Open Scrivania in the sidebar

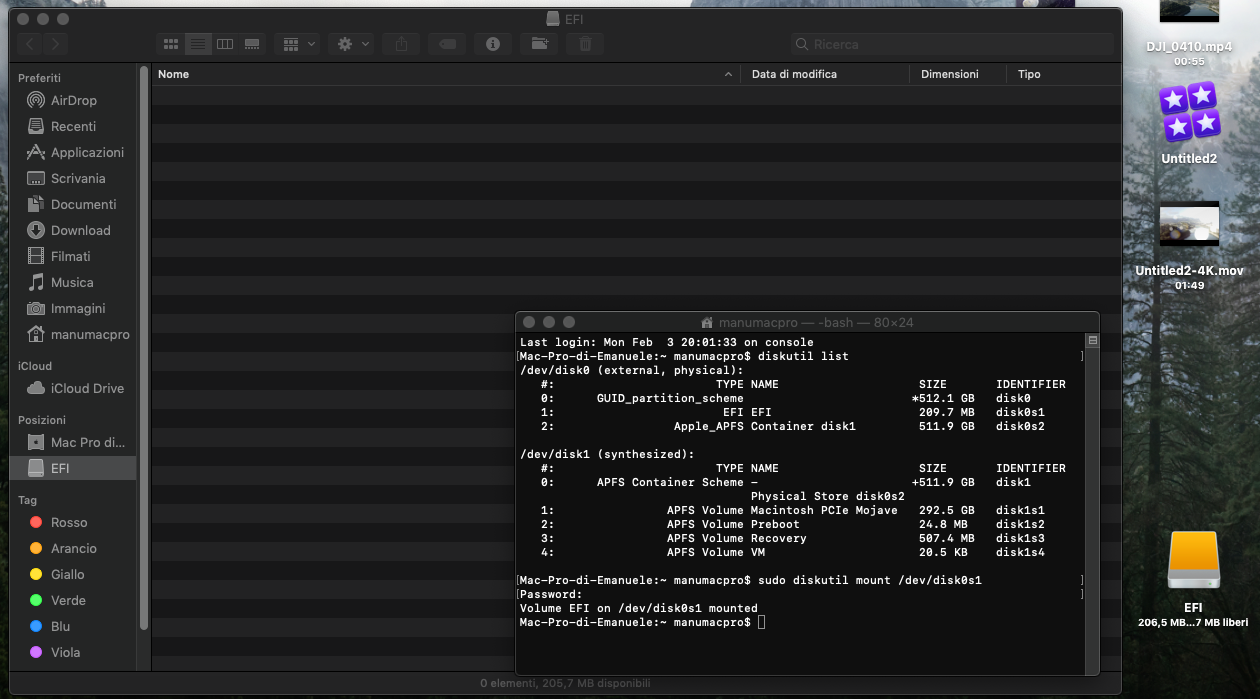73,178
